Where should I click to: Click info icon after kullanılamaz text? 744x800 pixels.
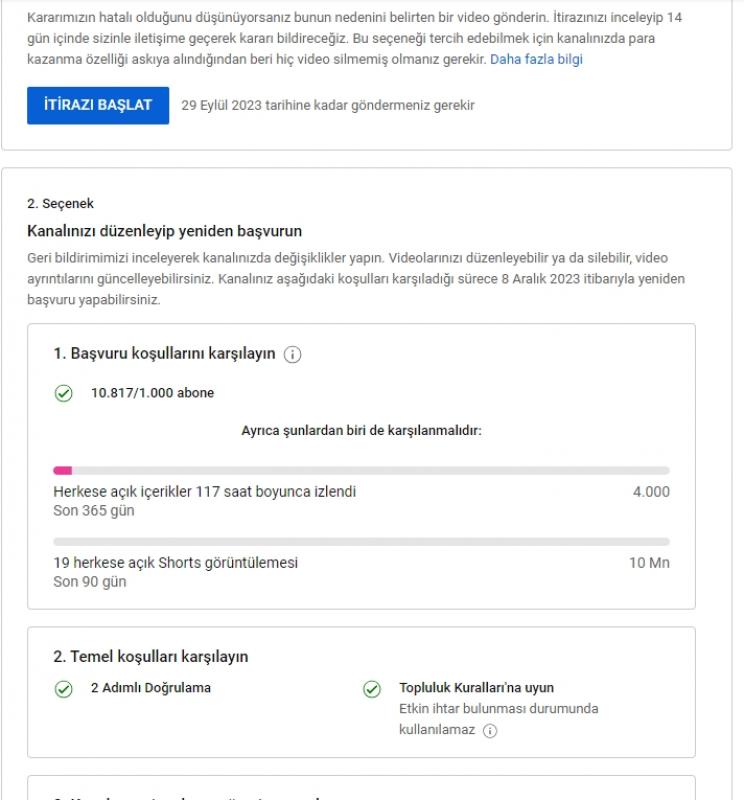point(490,731)
